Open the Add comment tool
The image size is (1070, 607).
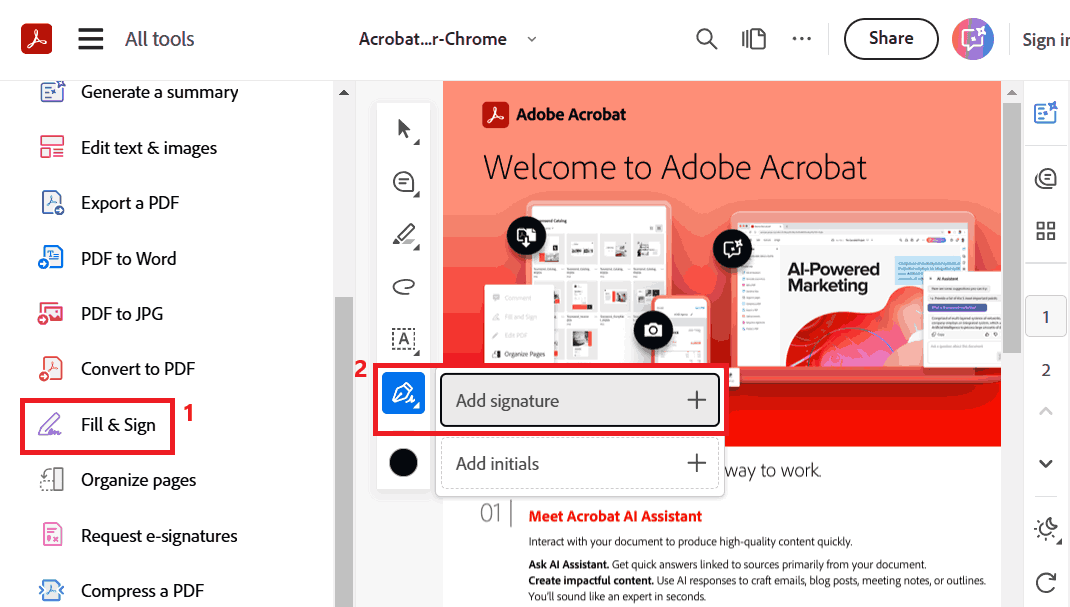403,181
